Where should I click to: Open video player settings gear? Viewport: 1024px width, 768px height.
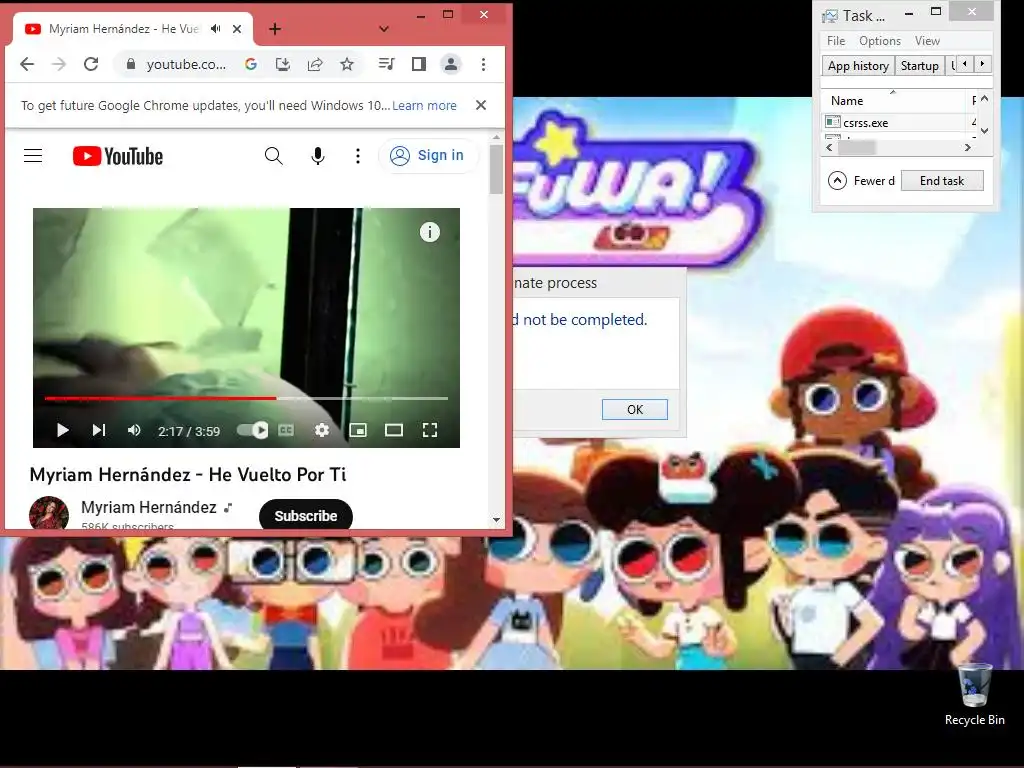tap(322, 430)
